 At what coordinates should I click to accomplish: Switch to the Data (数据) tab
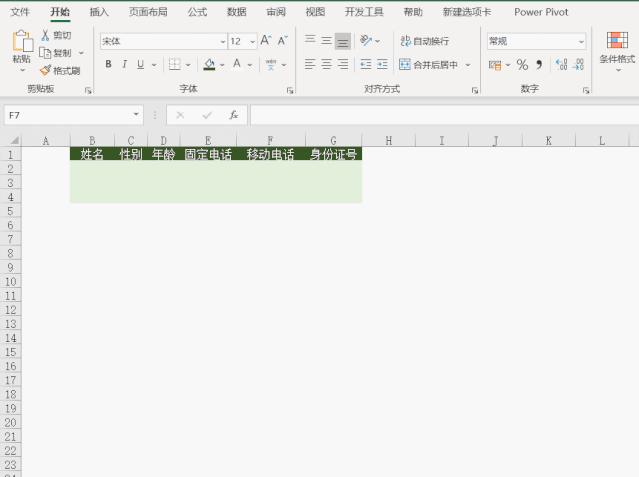click(236, 12)
